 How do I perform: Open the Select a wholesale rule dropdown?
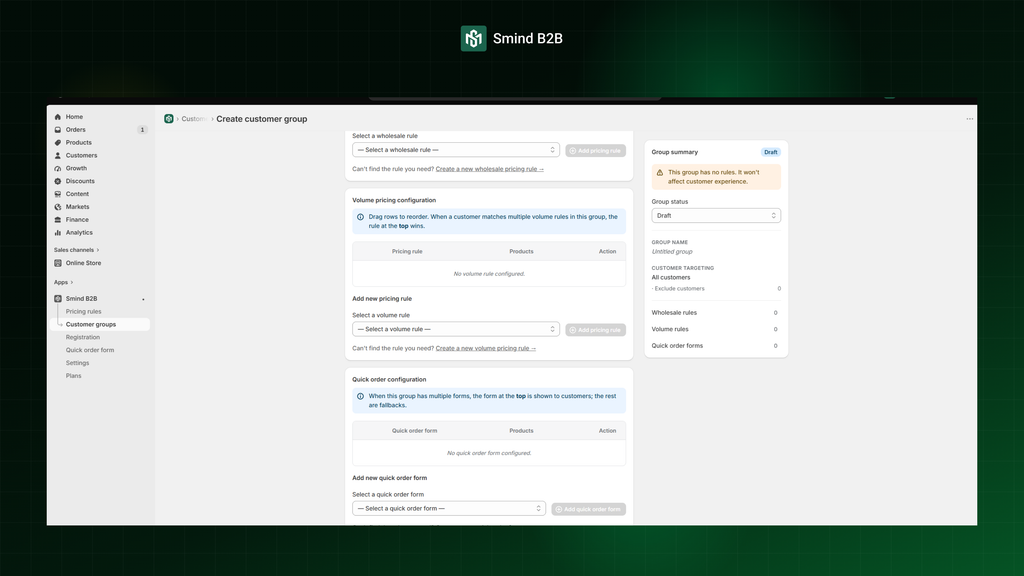(x=456, y=150)
